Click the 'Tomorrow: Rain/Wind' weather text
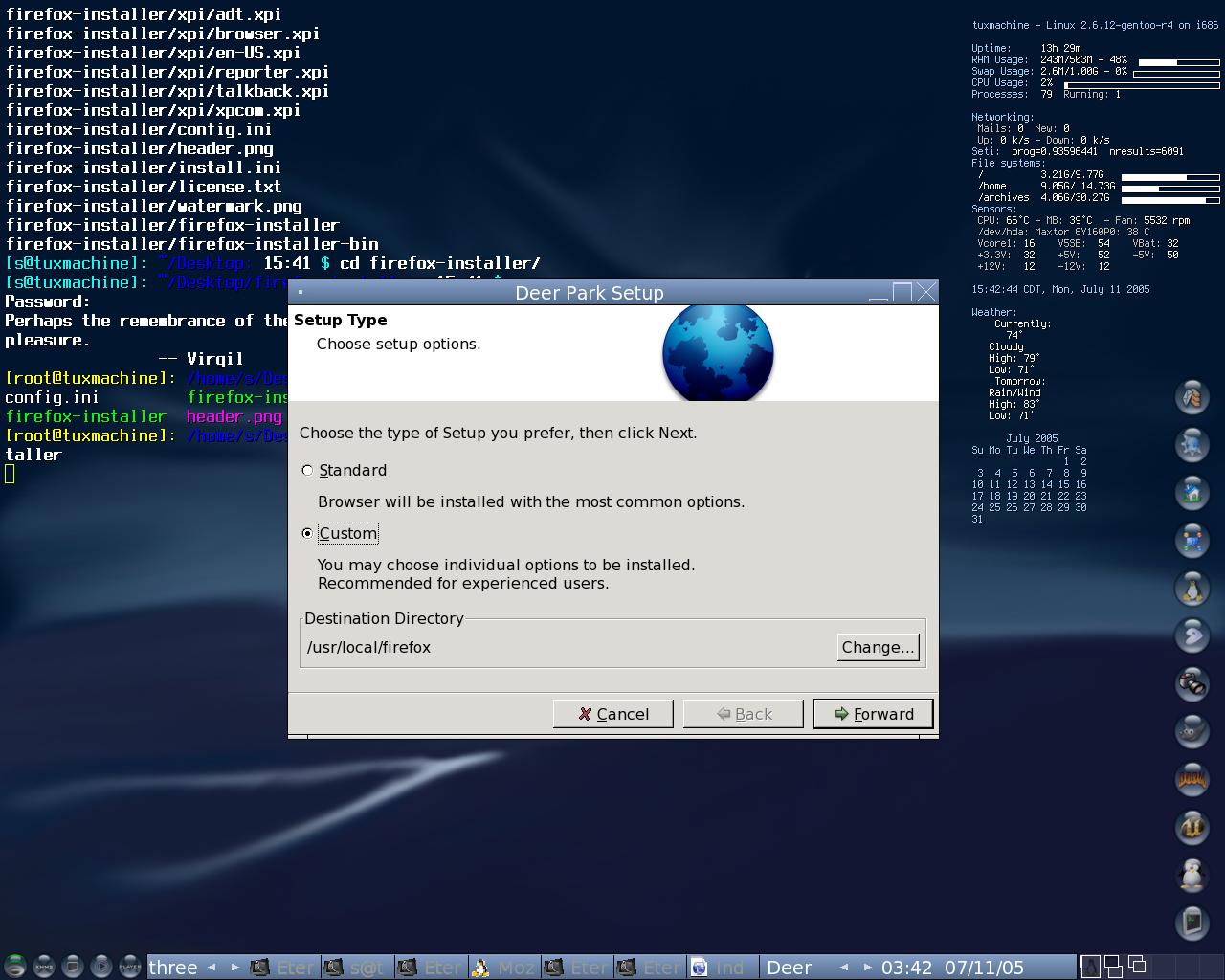Screen dimensions: 1225x980 point(1016,387)
